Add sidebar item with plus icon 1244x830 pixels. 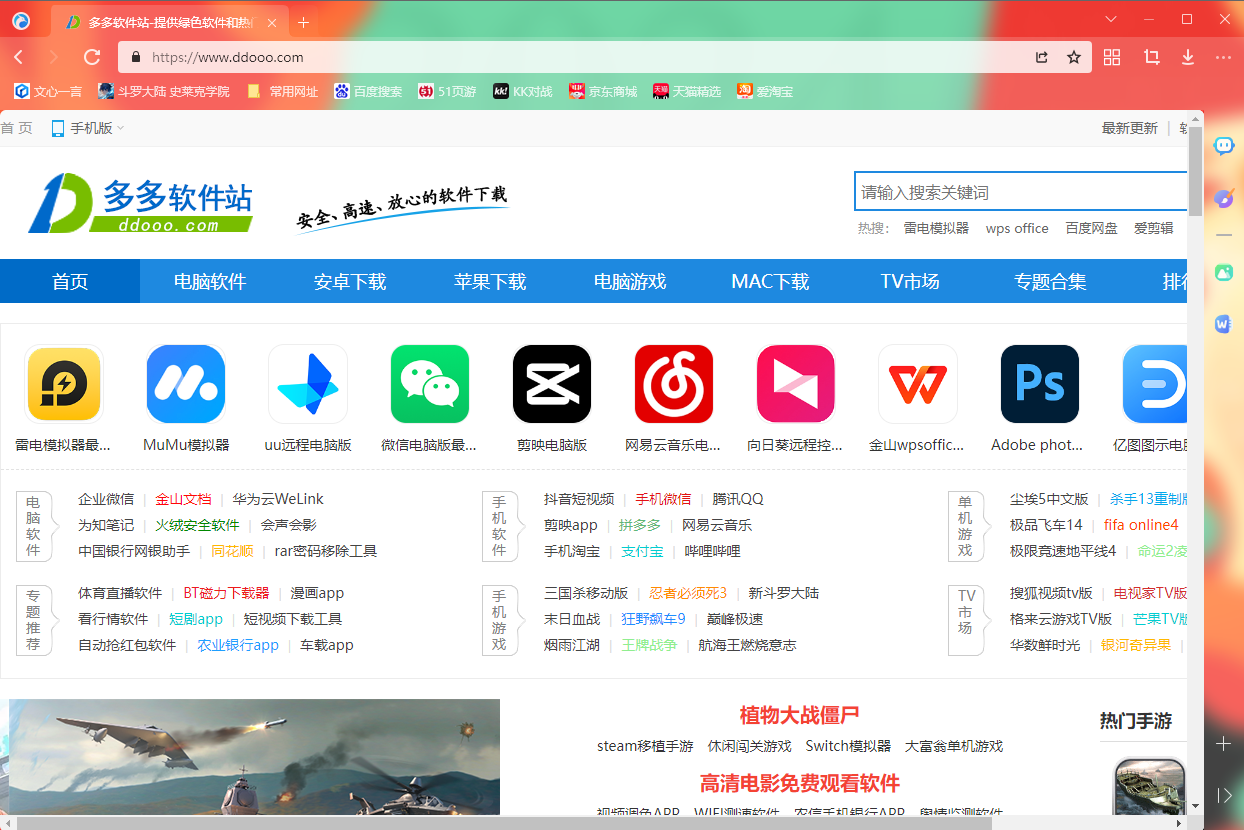click(1224, 744)
